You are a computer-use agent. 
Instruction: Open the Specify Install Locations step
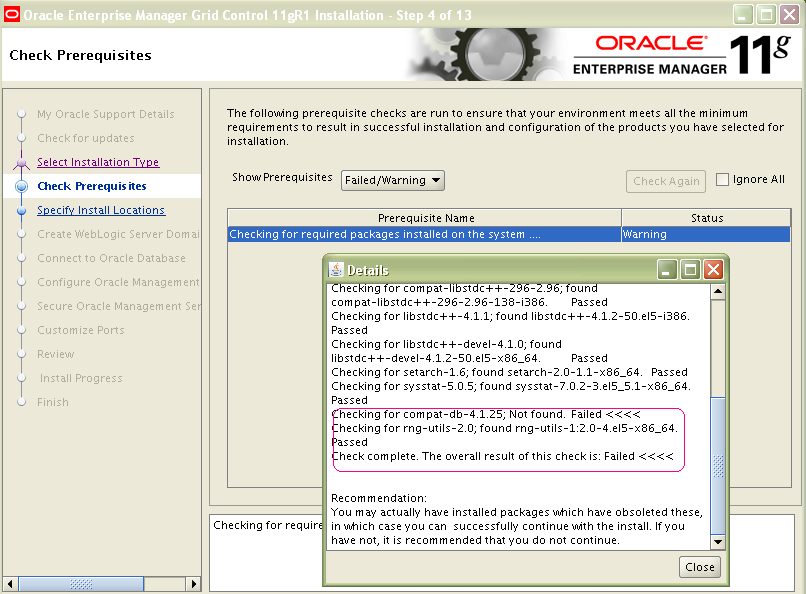click(101, 210)
